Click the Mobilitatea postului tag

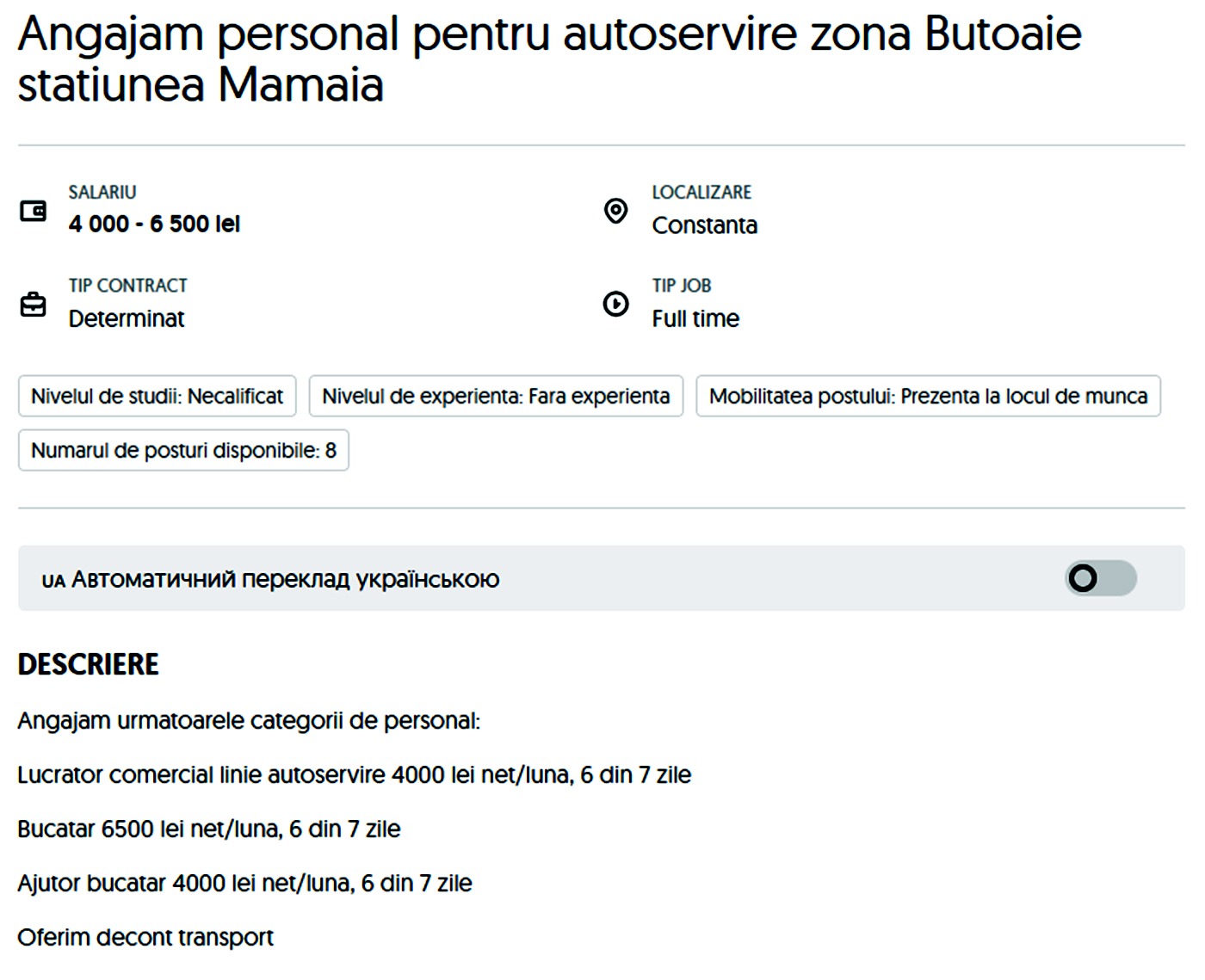[x=928, y=397]
